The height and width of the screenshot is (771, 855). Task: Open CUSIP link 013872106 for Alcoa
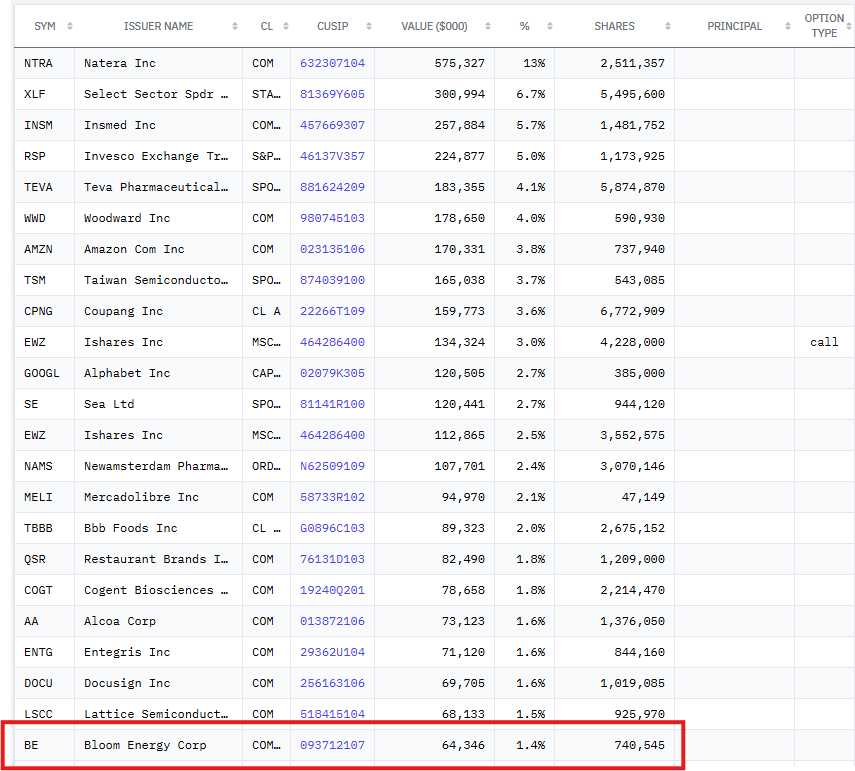coord(332,622)
